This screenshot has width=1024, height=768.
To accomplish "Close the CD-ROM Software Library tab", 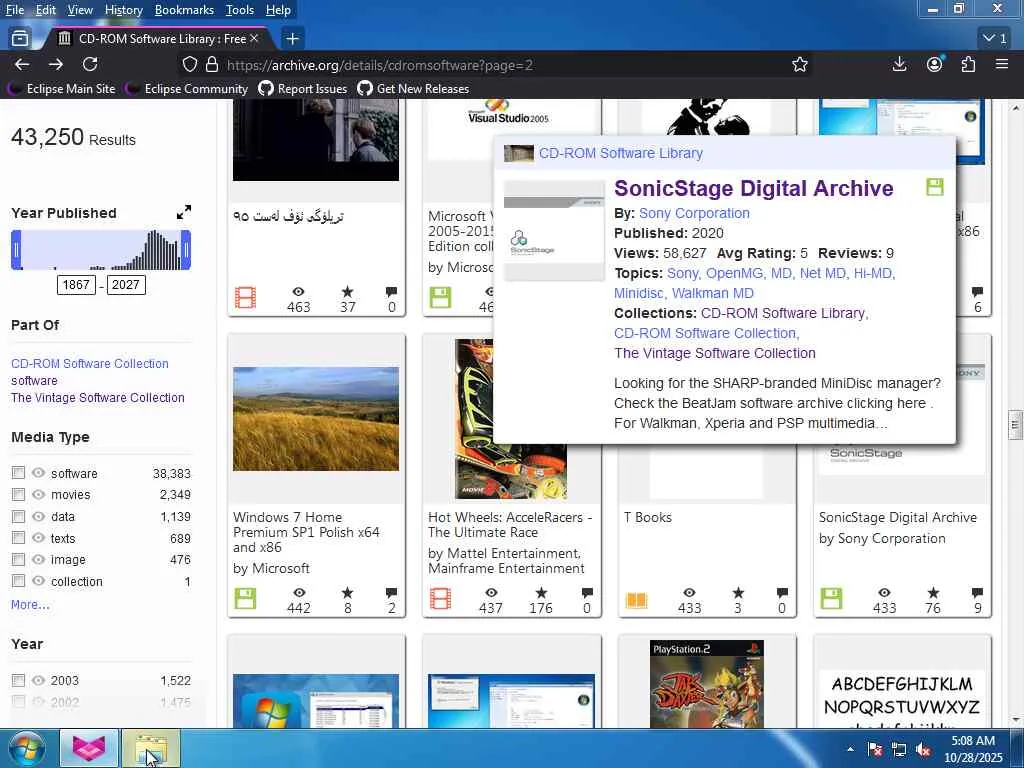I will coord(255,39).
